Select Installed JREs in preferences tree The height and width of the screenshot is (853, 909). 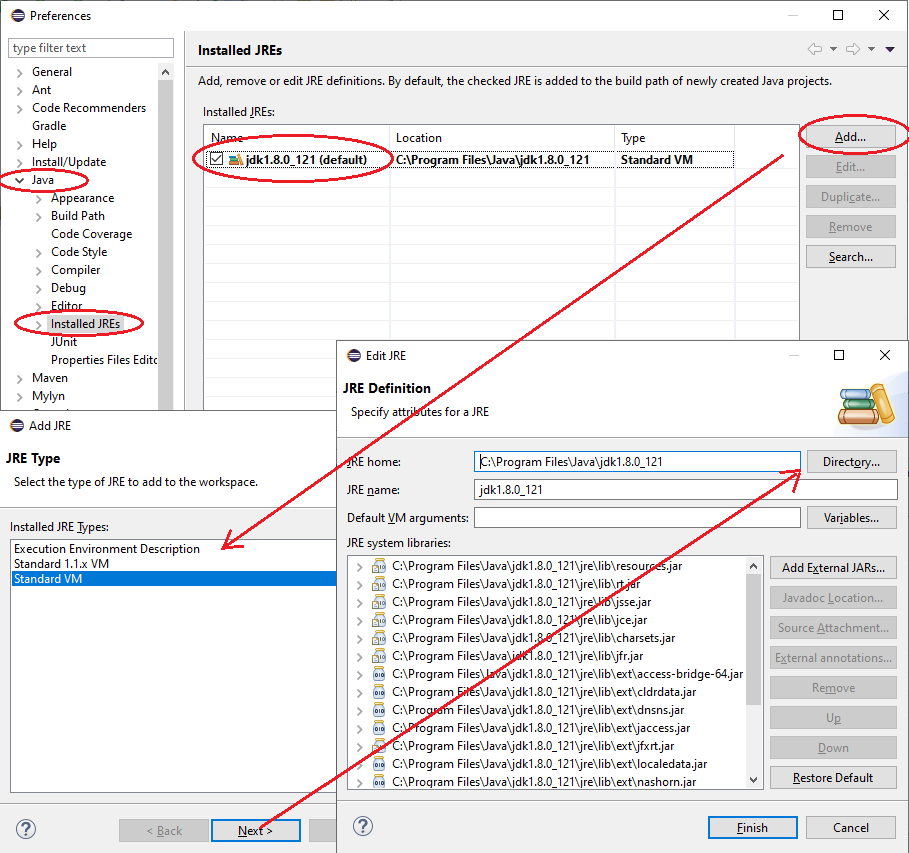85,324
